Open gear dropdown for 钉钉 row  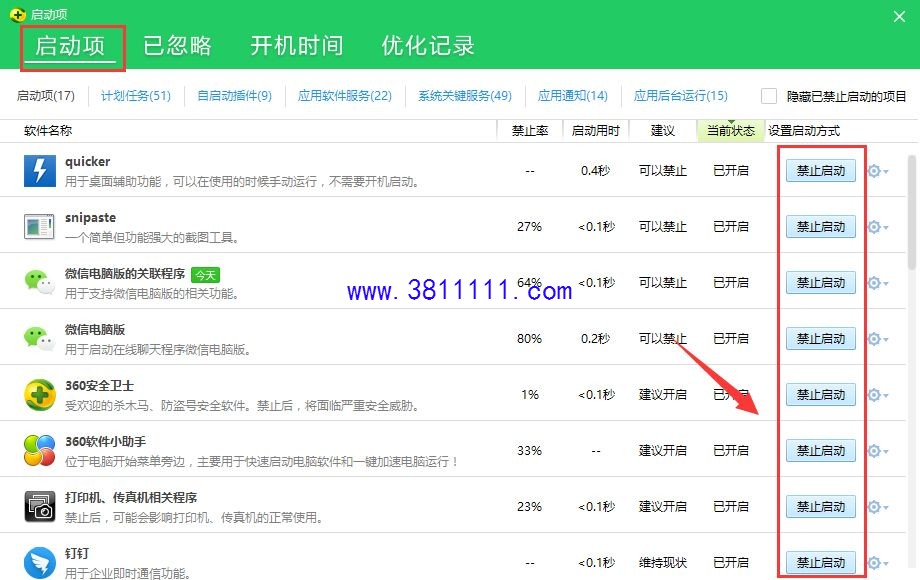878,562
